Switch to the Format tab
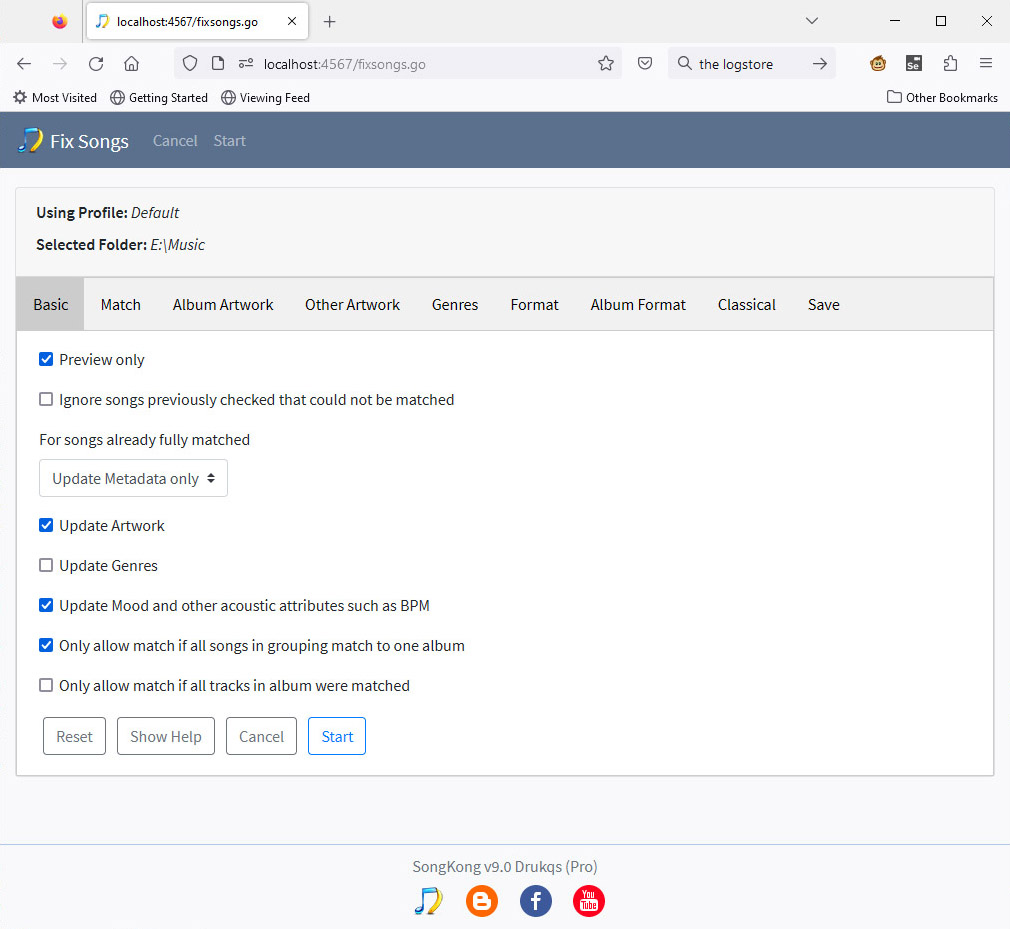Viewport: 1010px width, 929px height. coord(534,305)
